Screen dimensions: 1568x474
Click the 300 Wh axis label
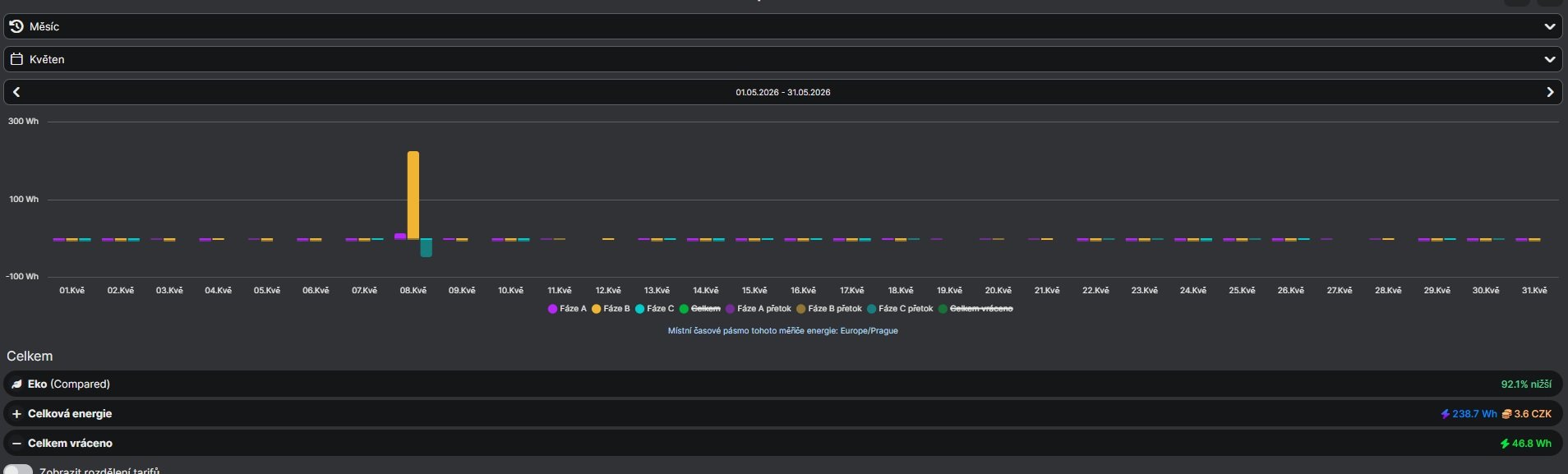tap(23, 122)
